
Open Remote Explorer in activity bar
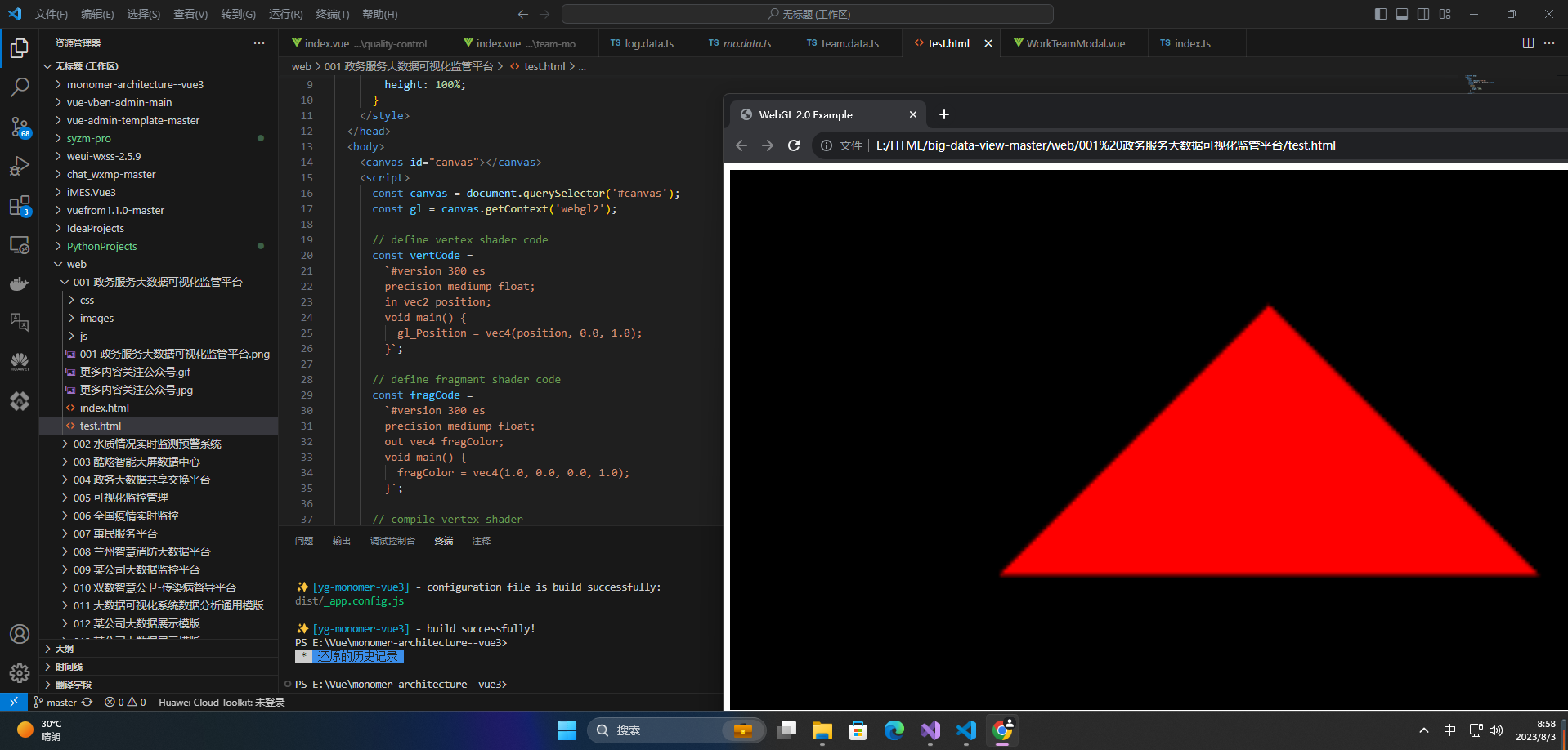click(x=20, y=244)
